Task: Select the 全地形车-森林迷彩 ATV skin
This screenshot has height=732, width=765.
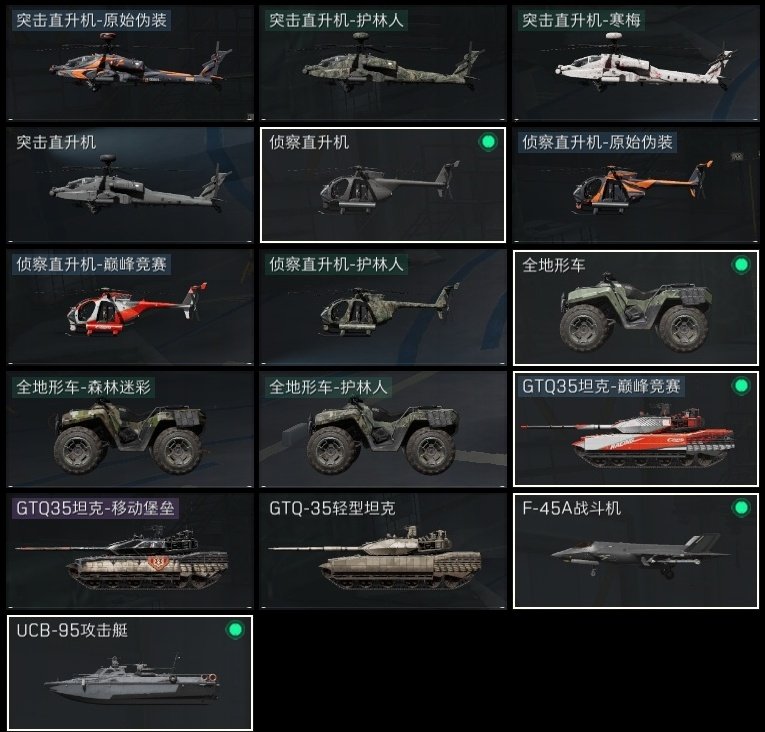Action: [x=130, y=429]
